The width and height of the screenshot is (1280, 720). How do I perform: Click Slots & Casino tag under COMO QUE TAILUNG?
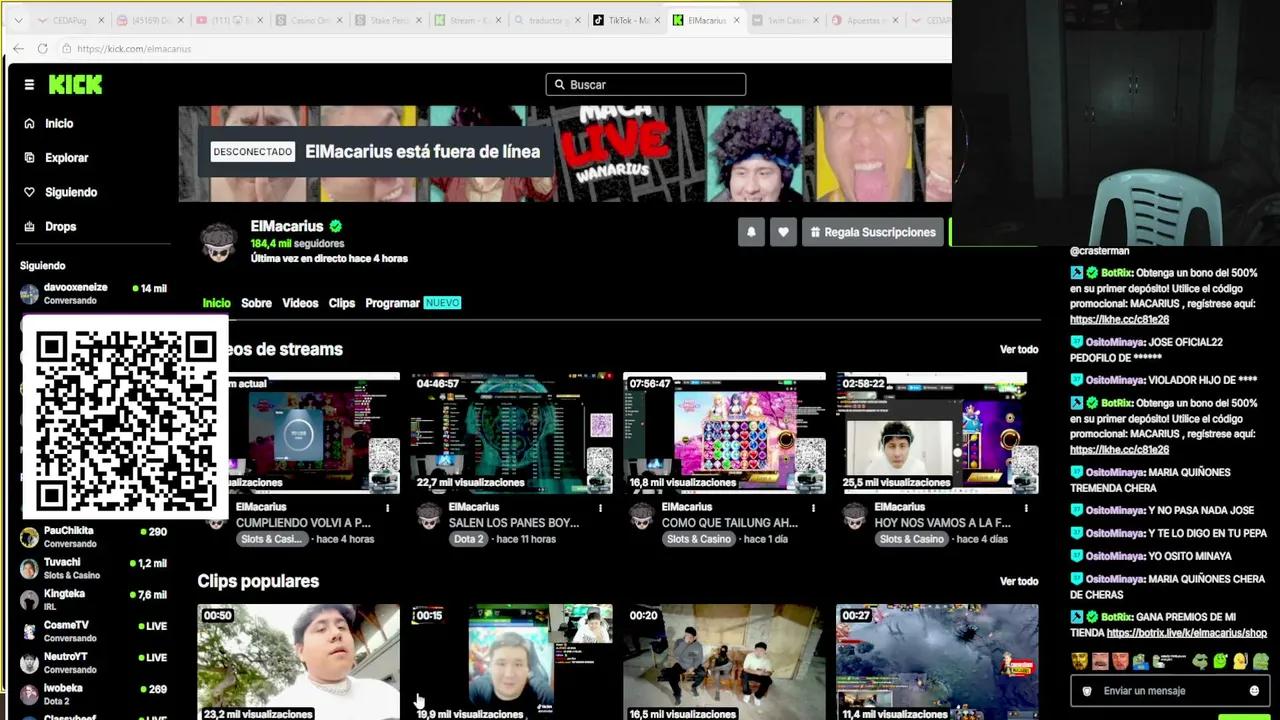[699, 539]
